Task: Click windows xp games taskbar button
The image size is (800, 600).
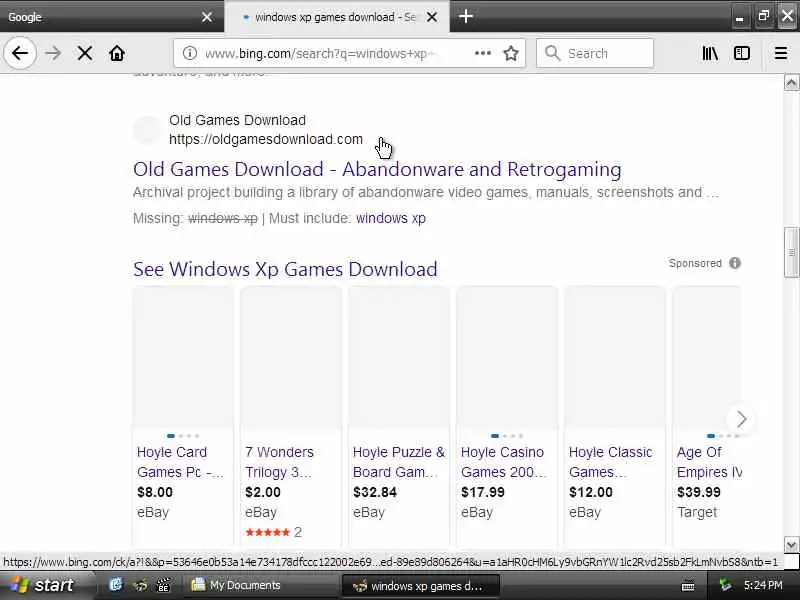Action: (420, 586)
